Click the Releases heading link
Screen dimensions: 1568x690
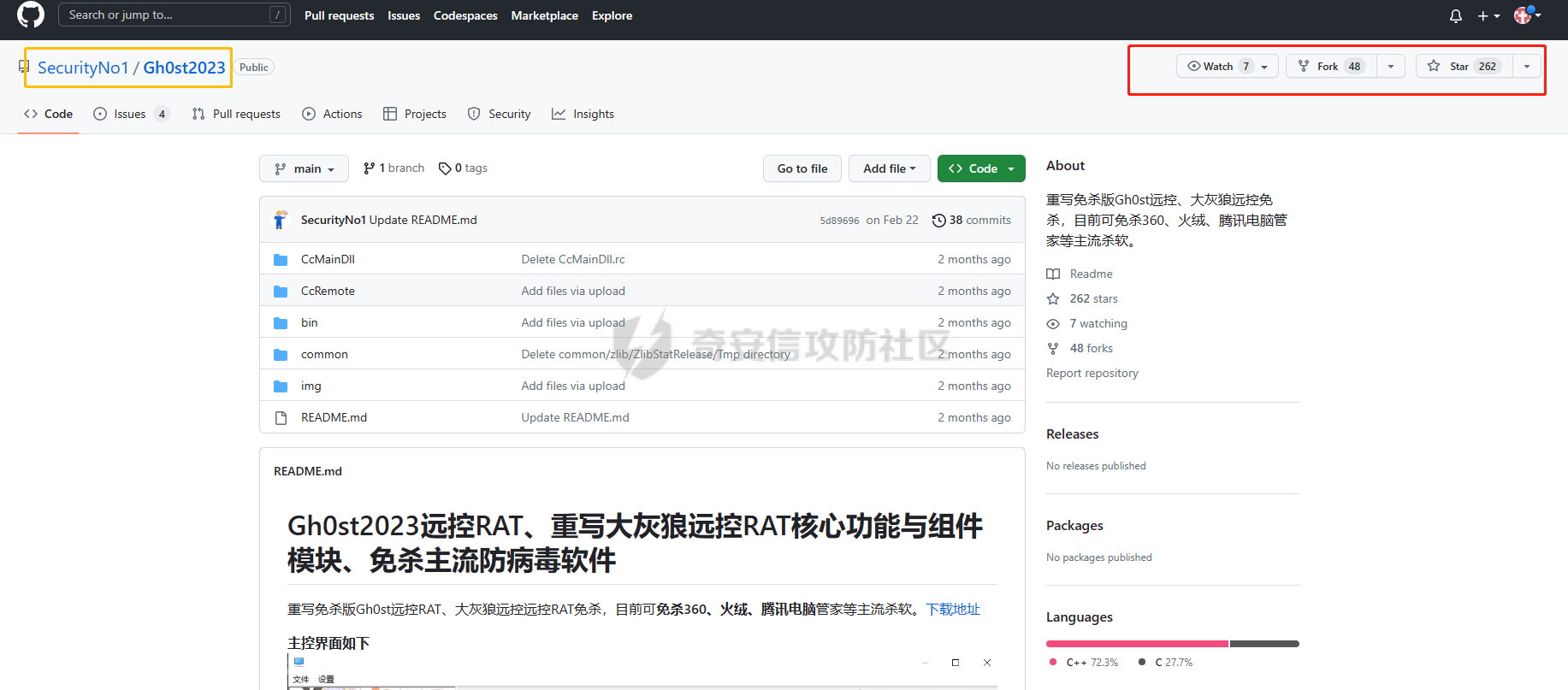(1072, 433)
